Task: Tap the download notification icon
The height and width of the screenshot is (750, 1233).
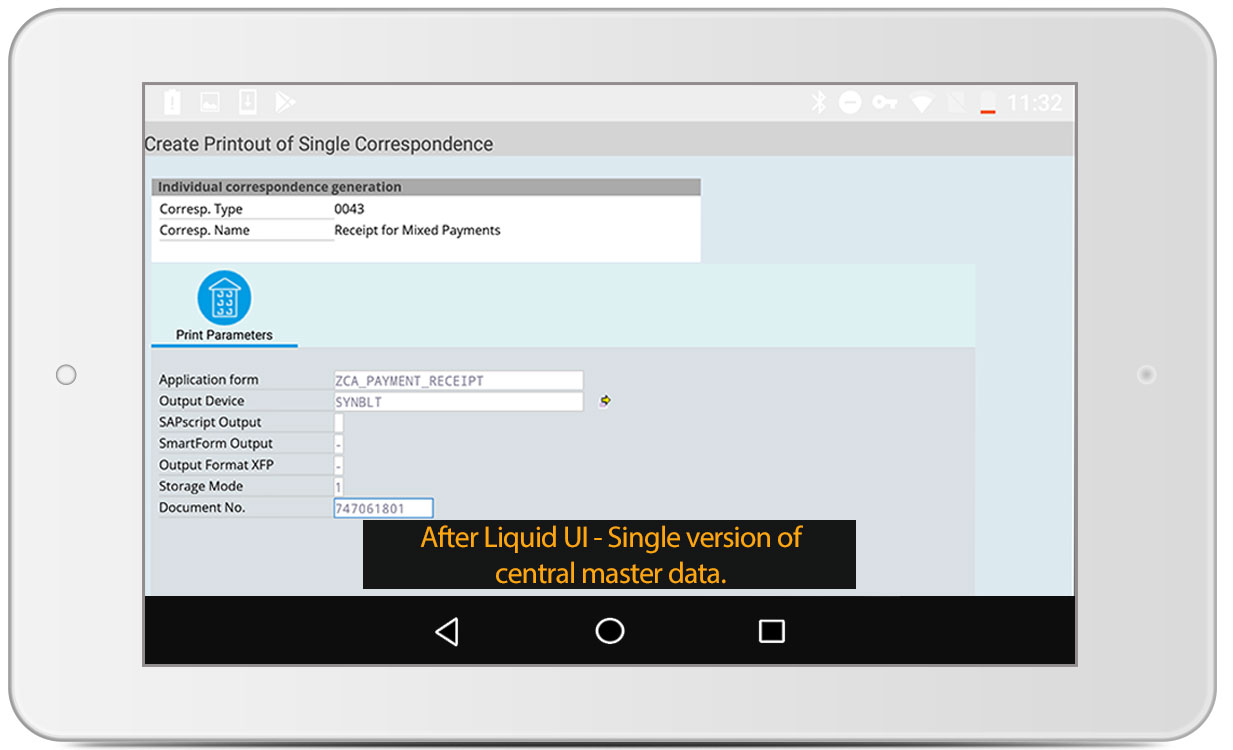Action: [x=248, y=102]
